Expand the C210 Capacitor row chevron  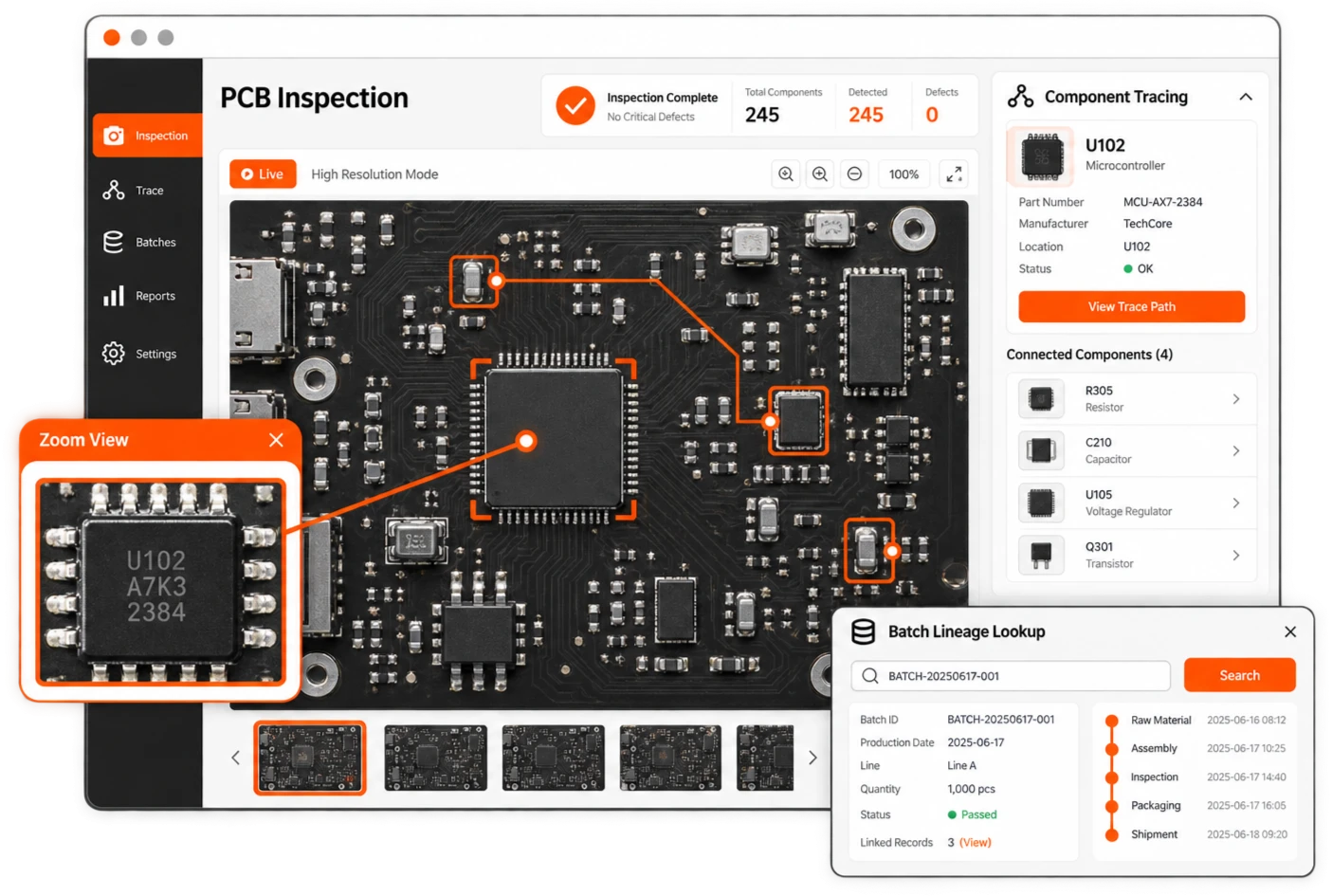coord(1236,451)
